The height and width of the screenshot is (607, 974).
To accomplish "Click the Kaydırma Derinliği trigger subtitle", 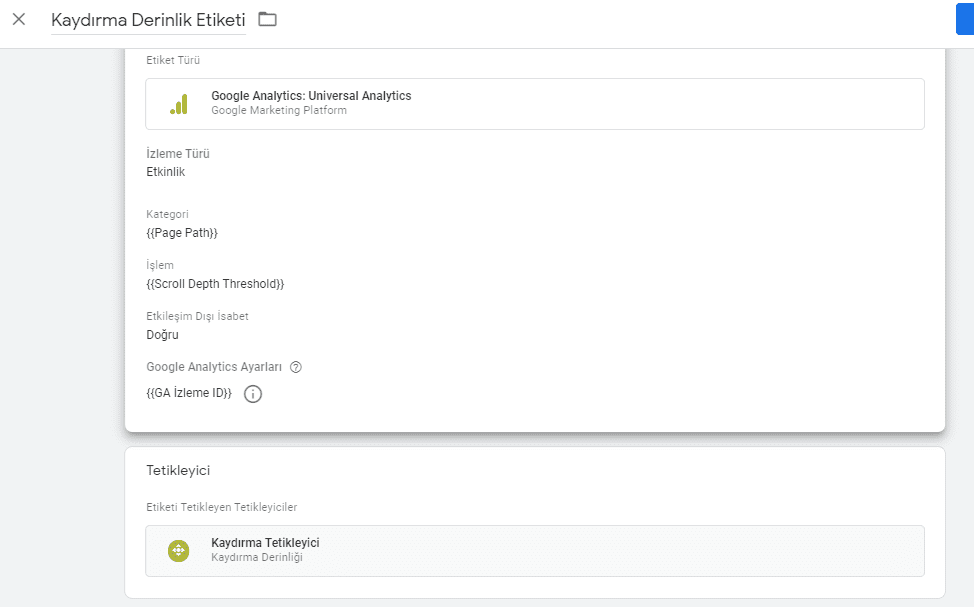I will point(256,558).
